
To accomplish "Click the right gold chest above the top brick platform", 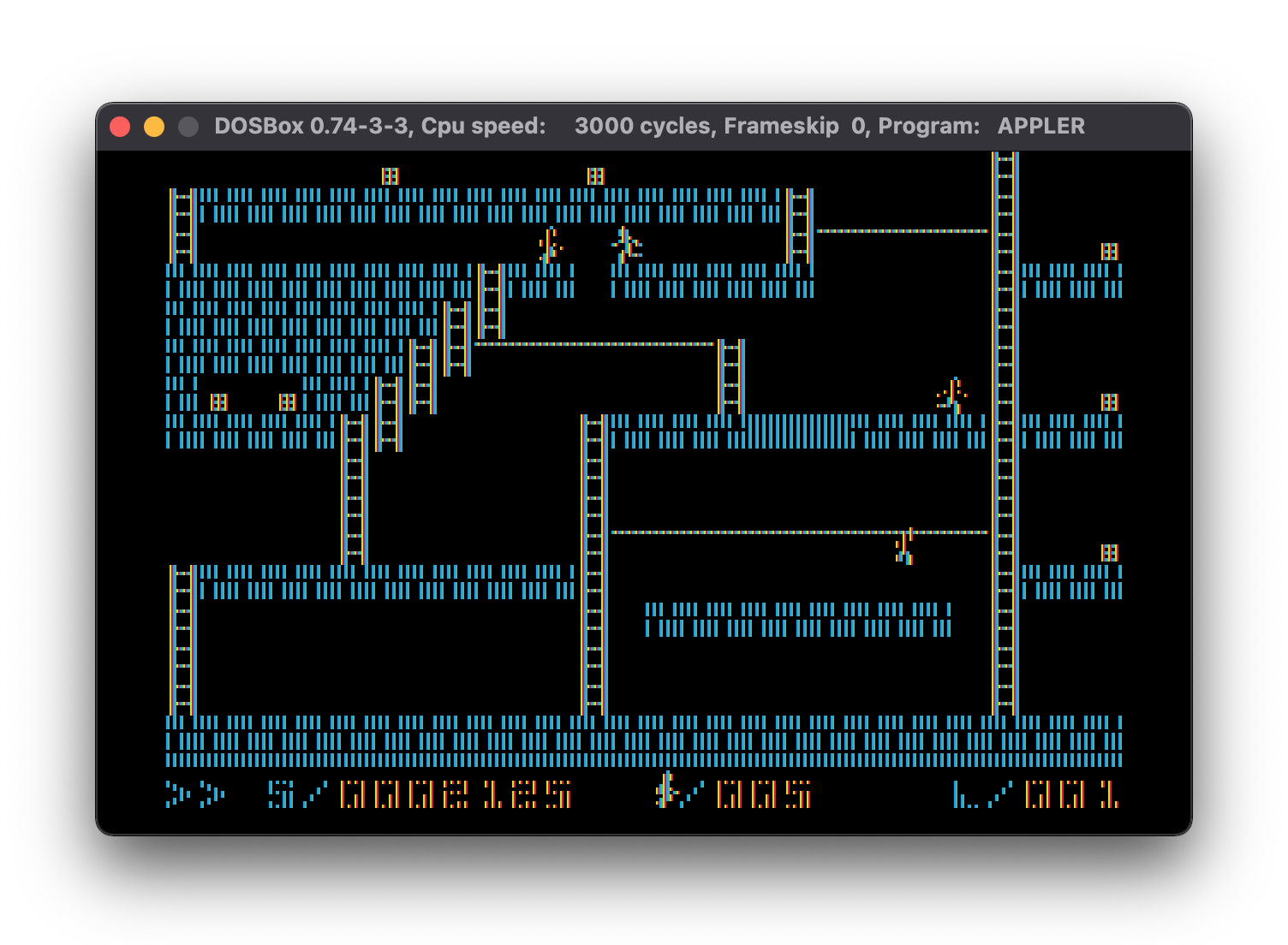I will [595, 175].
